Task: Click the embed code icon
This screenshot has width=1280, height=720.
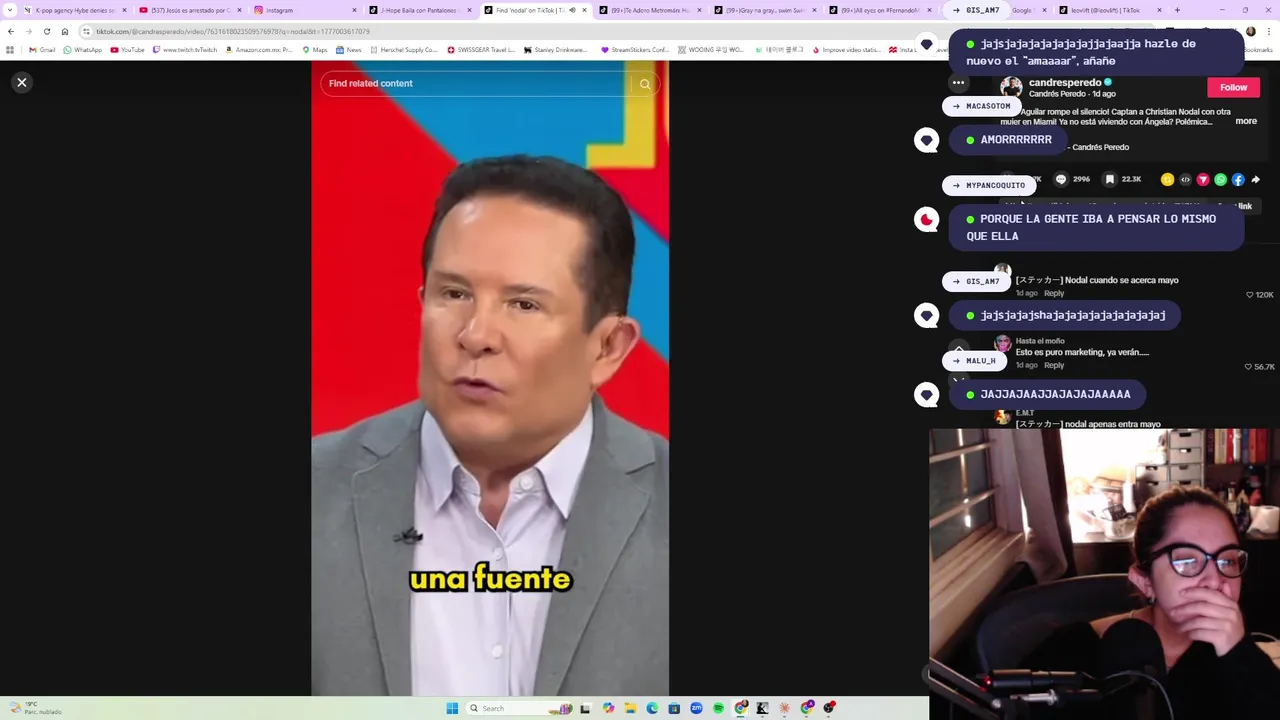Action: click(1185, 180)
